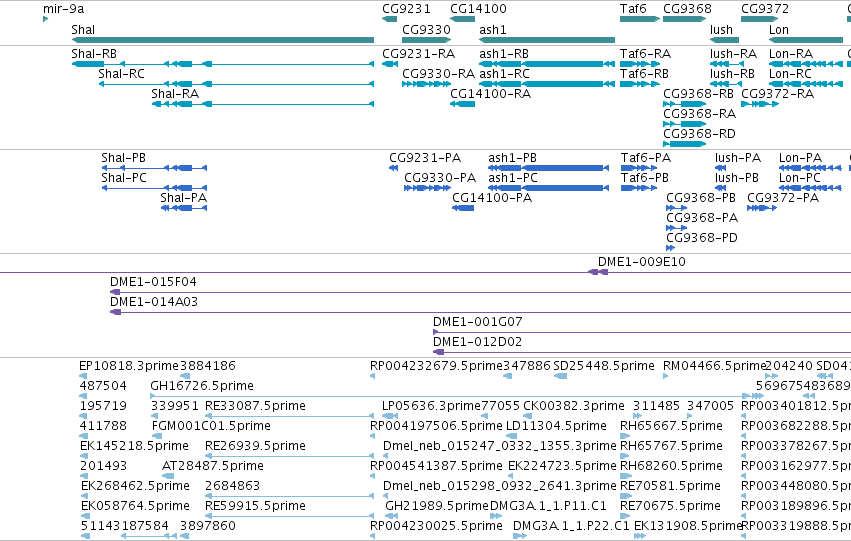Viewport: 851px width, 541px height.
Task: Select the Taf6-PB protein label
Action: pos(645,178)
